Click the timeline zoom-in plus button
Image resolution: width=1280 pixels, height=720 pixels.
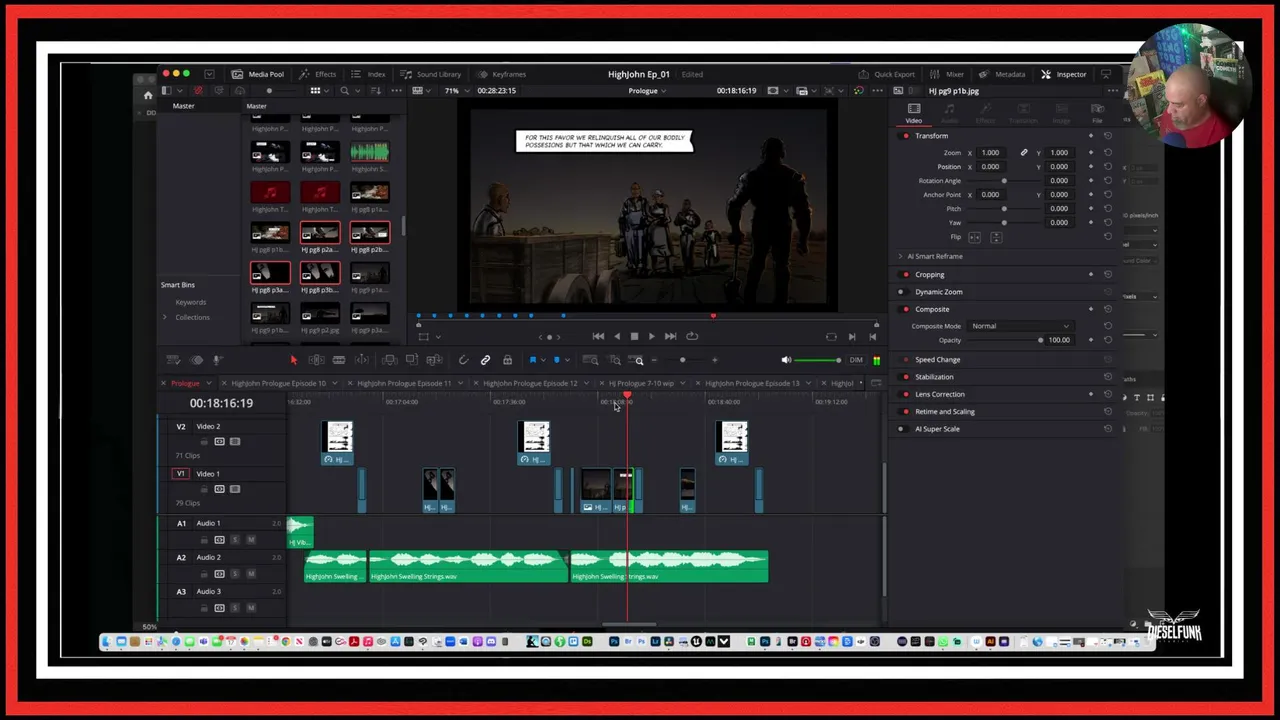point(714,360)
